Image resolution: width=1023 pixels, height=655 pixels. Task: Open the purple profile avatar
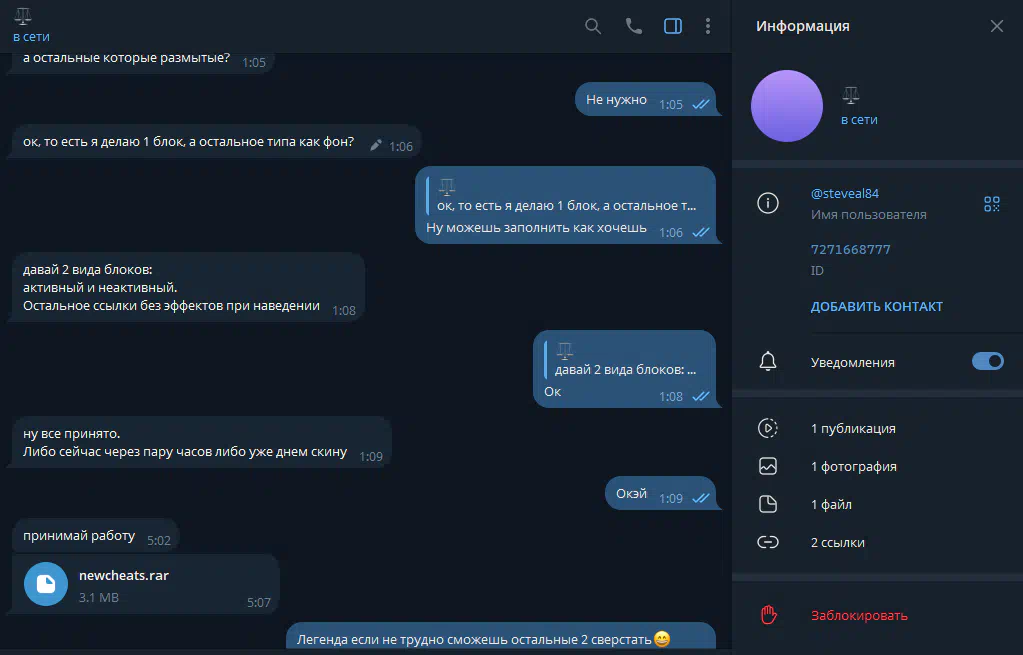[786, 106]
